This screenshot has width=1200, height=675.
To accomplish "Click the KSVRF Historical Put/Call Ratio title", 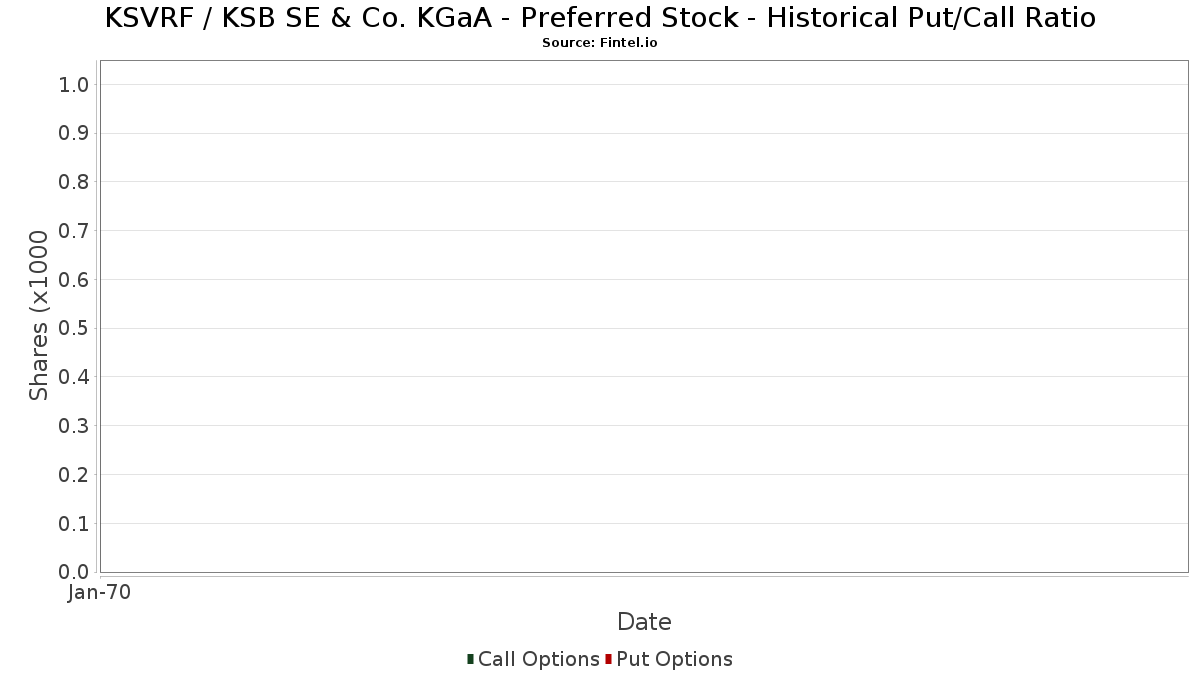I will [600, 18].
